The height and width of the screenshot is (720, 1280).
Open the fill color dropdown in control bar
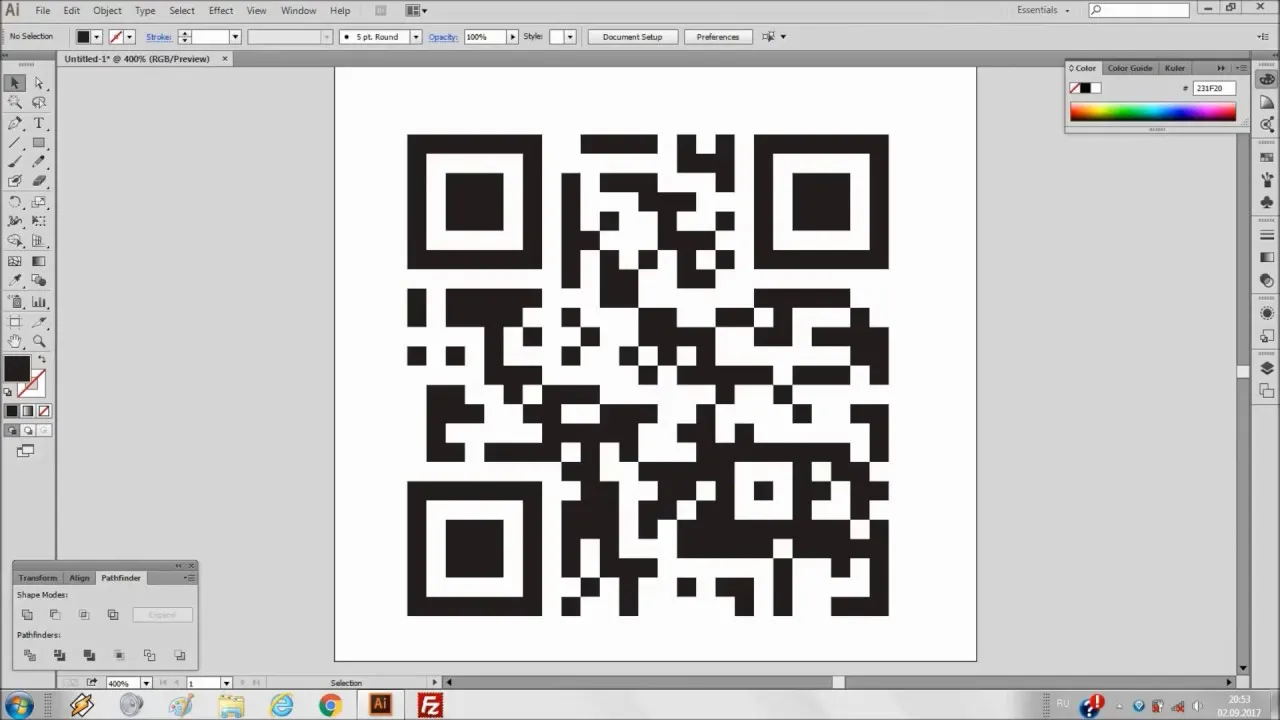click(x=96, y=37)
